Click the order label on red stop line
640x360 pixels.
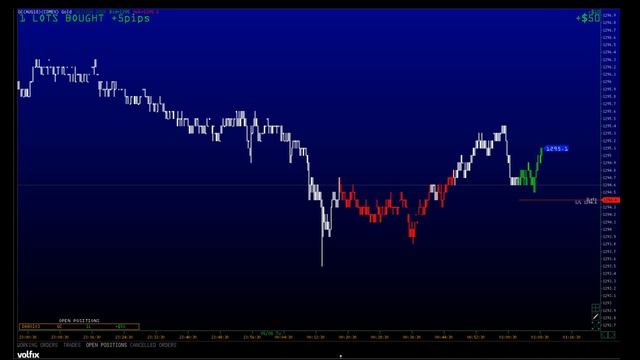(586, 201)
